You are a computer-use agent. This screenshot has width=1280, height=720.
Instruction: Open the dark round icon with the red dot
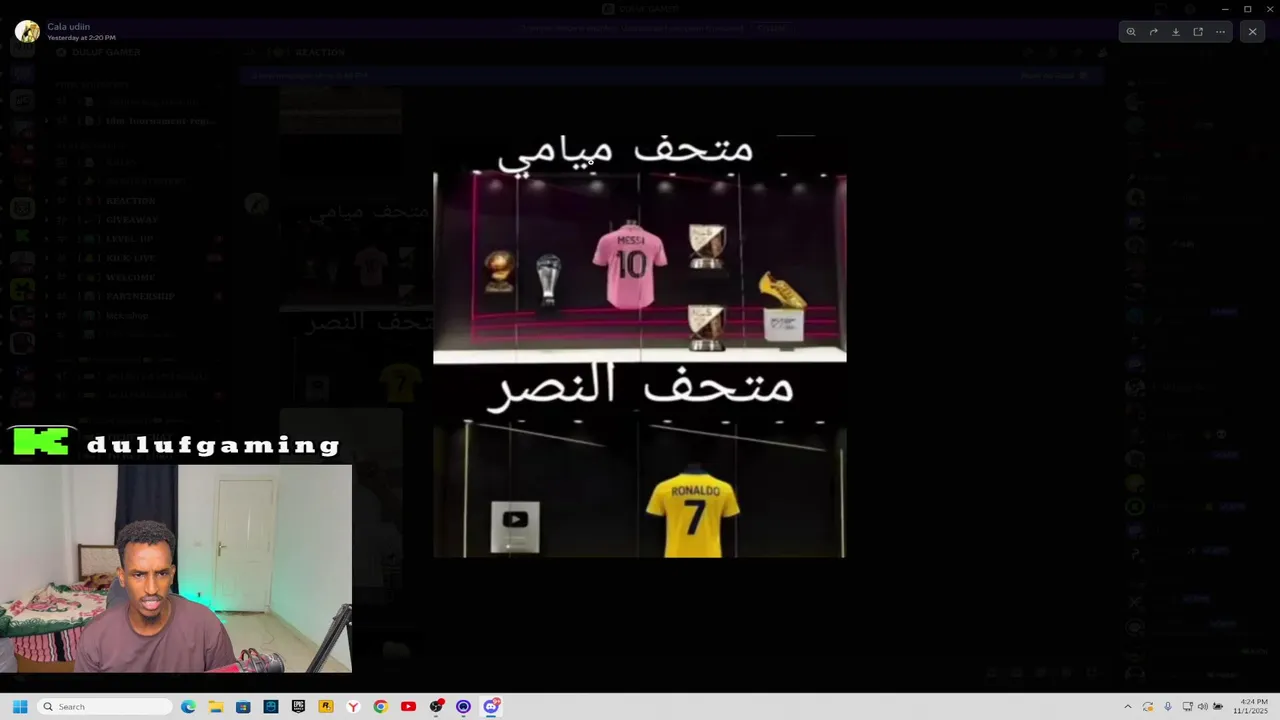point(436,706)
